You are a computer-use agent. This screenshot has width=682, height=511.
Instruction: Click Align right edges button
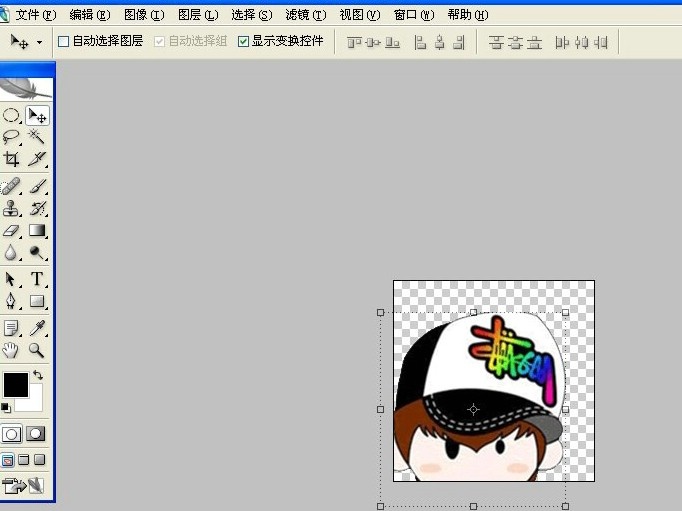tap(459, 43)
